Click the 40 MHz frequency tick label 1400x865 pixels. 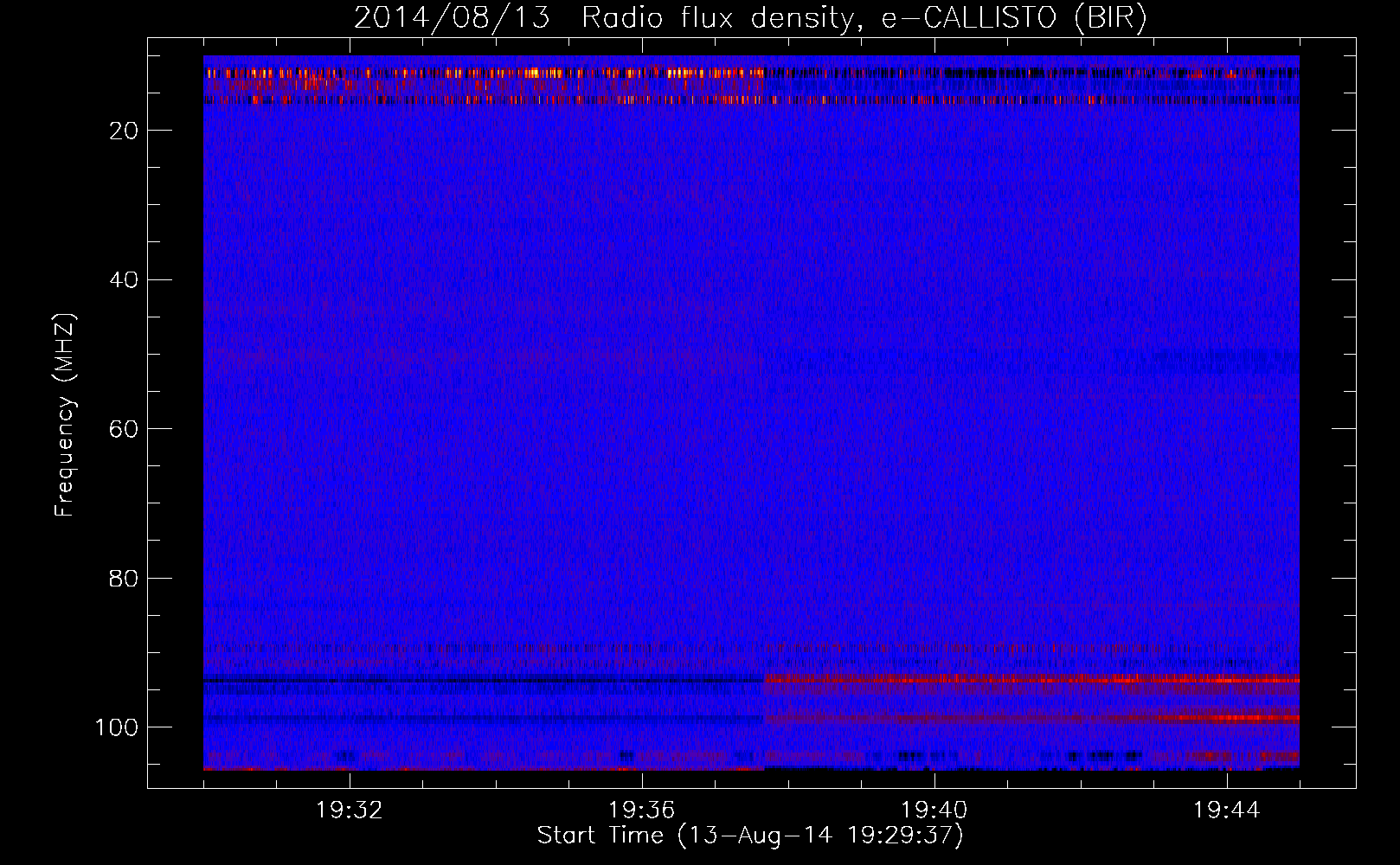[x=124, y=280]
